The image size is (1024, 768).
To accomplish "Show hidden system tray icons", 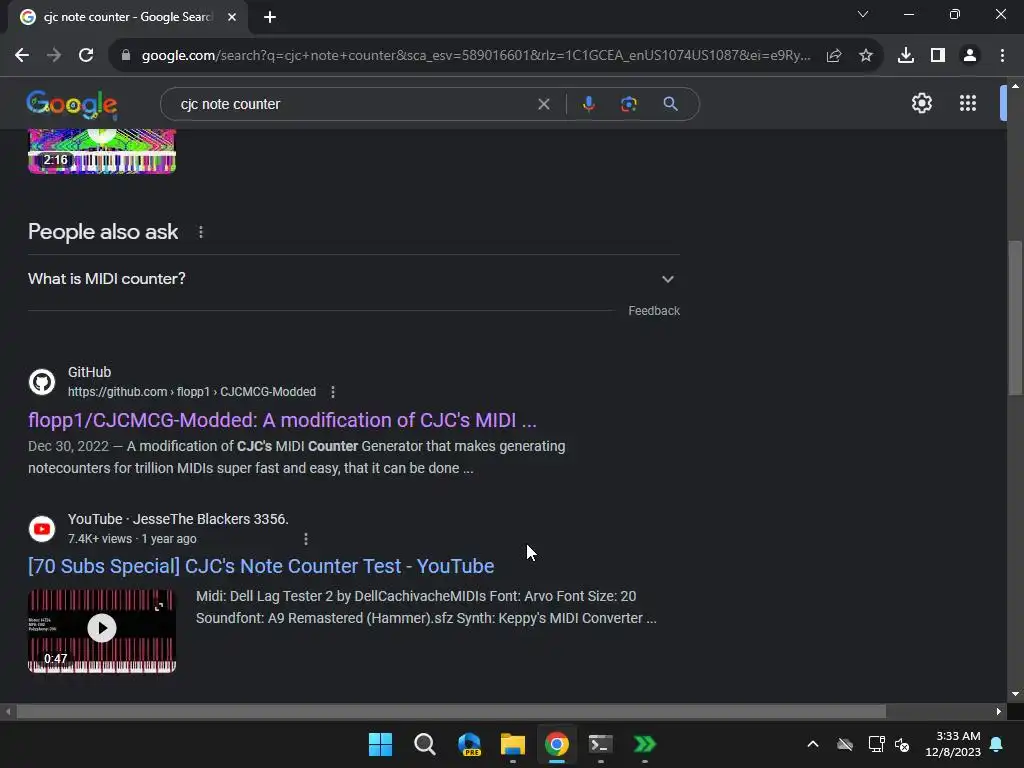I will (x=813, y=744).
